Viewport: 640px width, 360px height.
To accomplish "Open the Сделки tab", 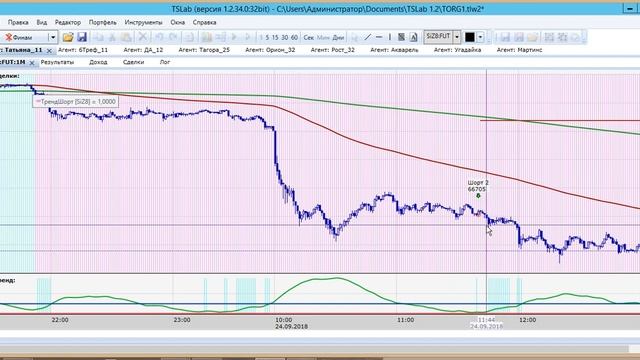I will (133, 62).
